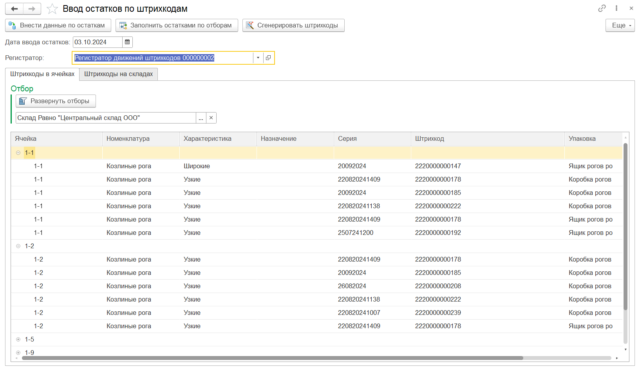Open the vertical dots form menu

(616, 8)
